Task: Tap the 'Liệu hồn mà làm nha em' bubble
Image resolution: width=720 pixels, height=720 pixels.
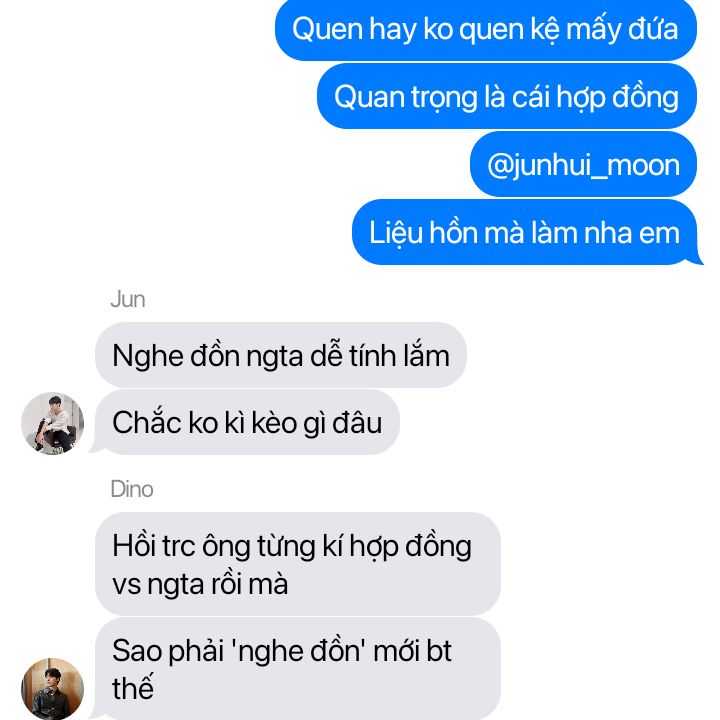Action: tap(524, 232)
